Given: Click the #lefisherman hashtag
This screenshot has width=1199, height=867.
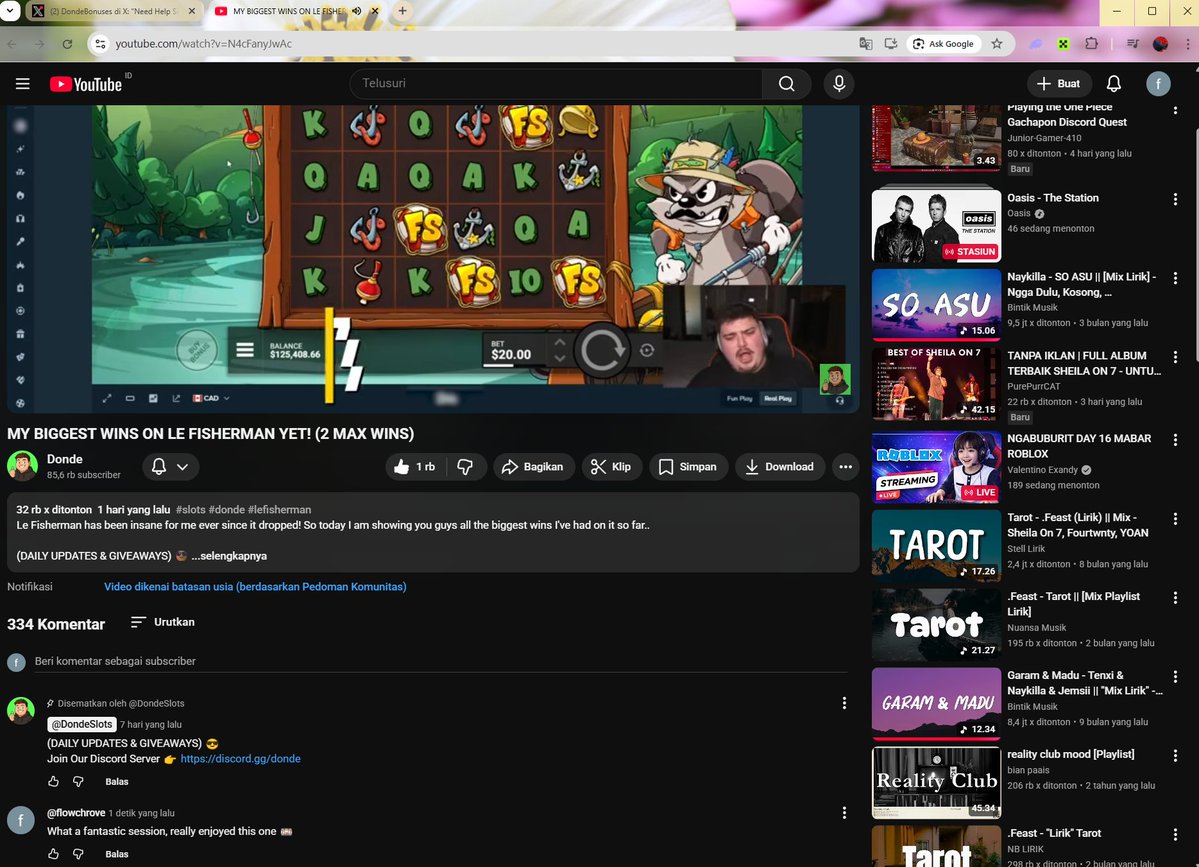Looking at the screenshot, I should point(279,509).
